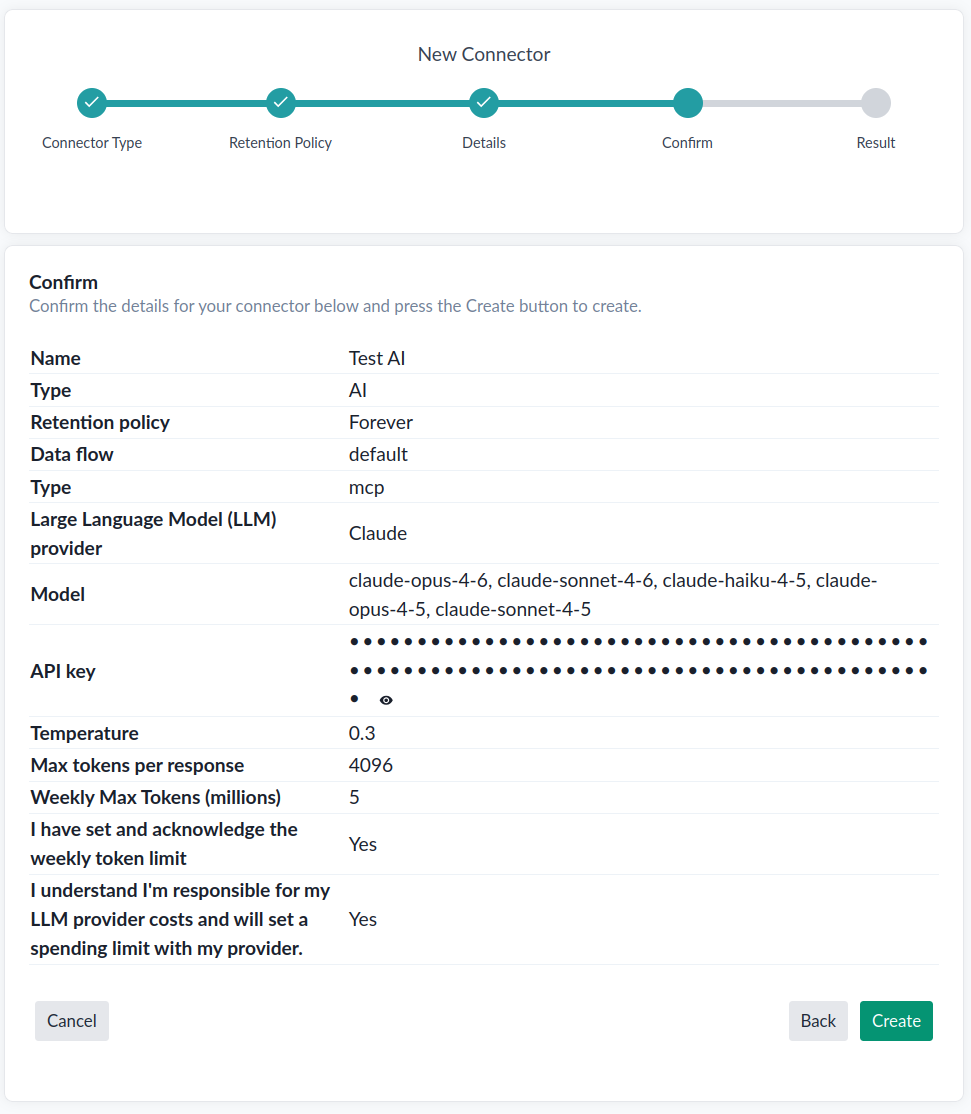The height and width of the screenshot is (1114, 971).
Task: Click the Forever retention policy value
Action: [381, 422]
